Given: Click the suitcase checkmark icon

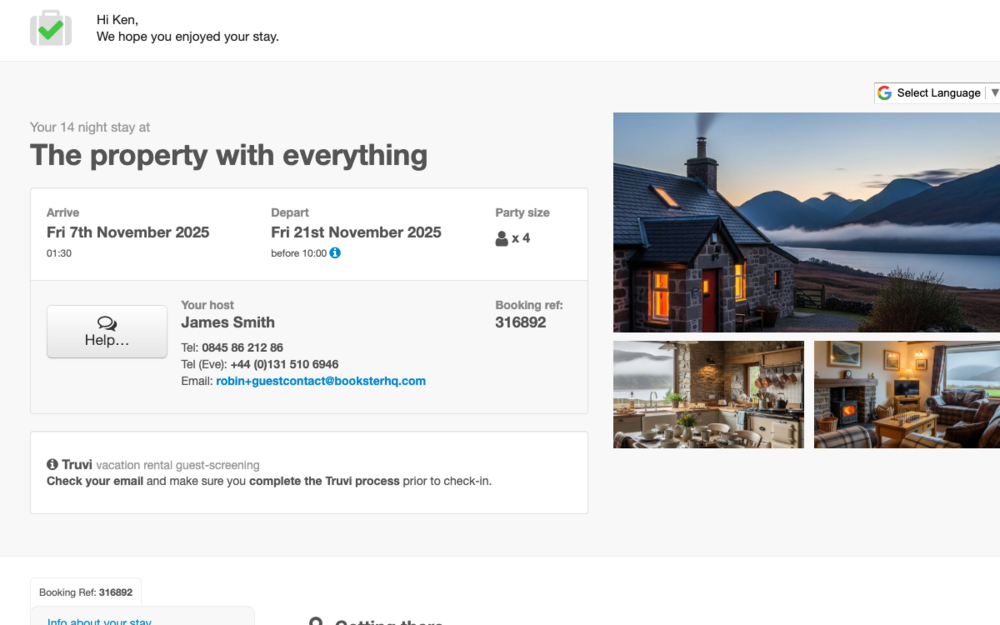Looking at the screenshot, I should point(51,28).
